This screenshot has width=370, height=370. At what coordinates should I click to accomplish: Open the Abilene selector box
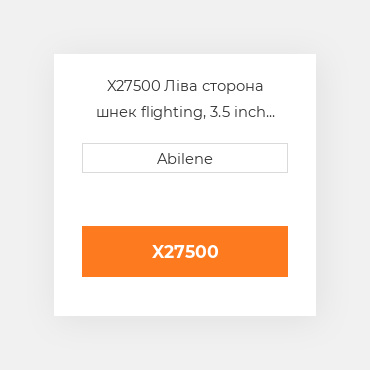[185, 158]
